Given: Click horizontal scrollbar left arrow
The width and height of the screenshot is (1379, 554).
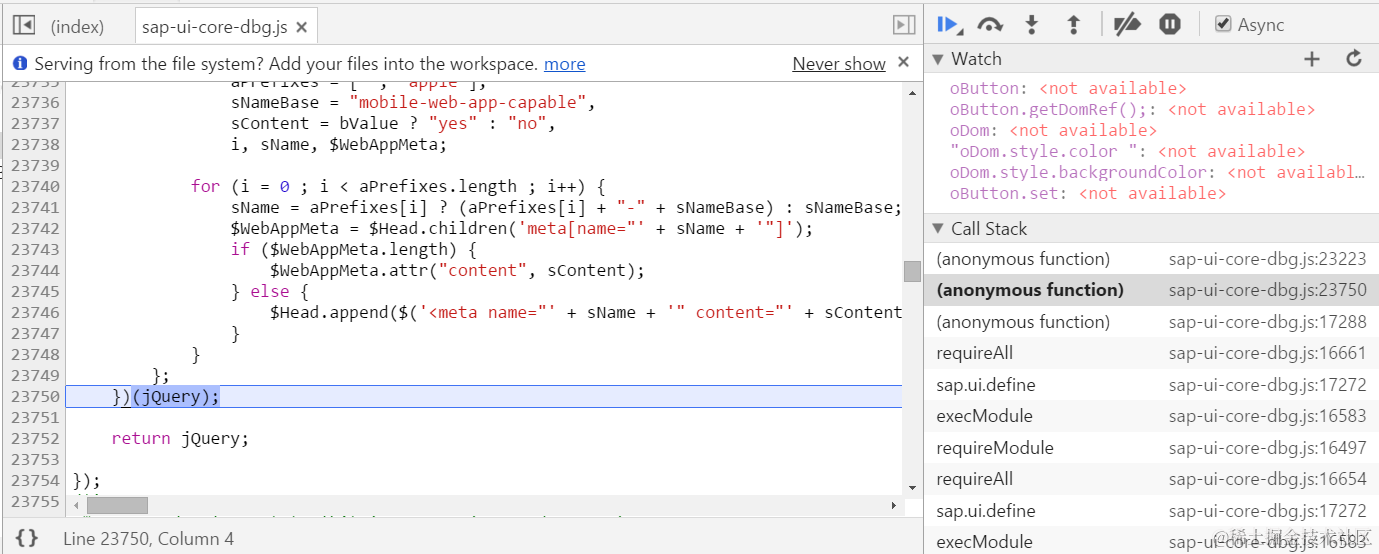Looking at the screenshot, I should [x=75, y=506].
